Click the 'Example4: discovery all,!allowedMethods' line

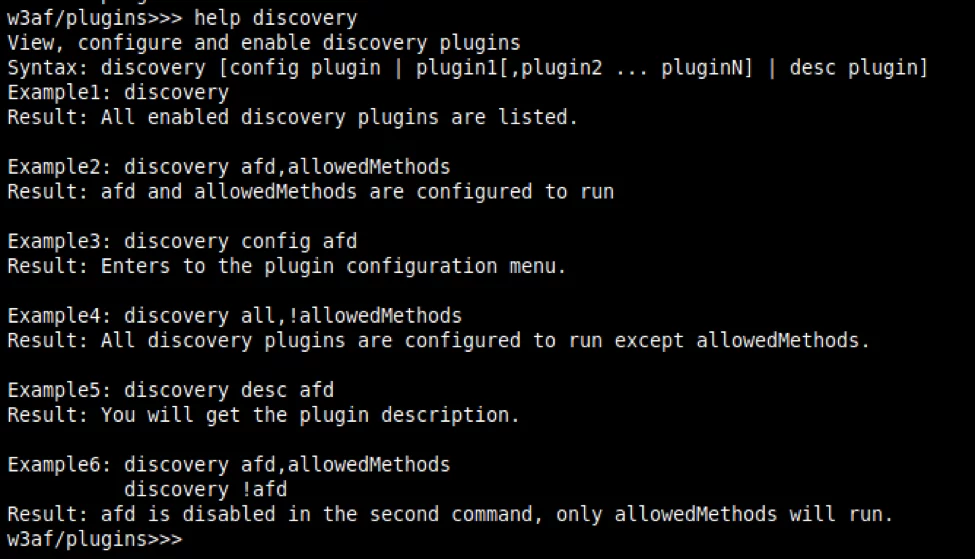point(234,316)
